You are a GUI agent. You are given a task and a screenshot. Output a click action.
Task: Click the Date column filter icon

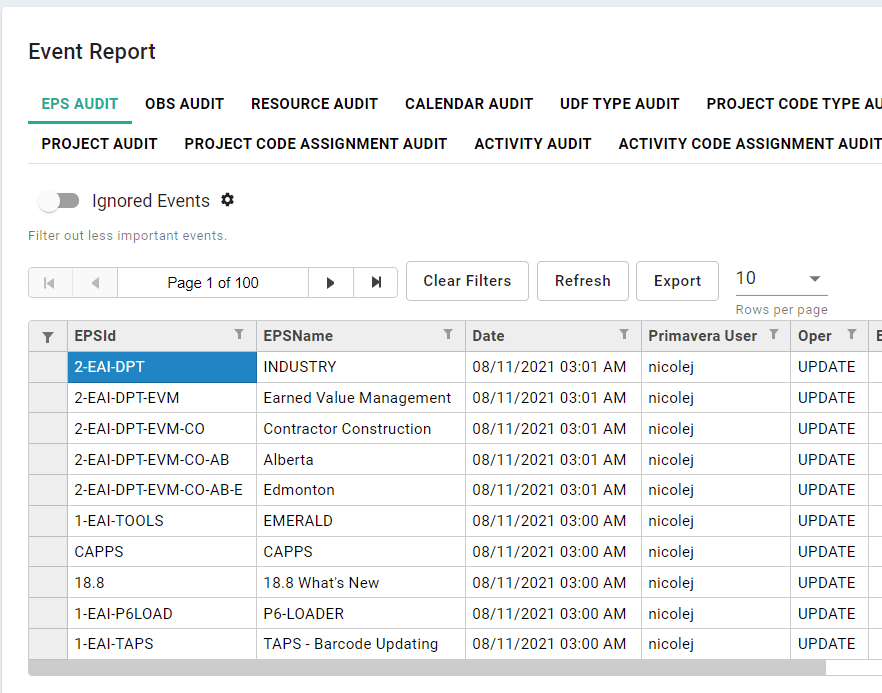coord(624,335)
